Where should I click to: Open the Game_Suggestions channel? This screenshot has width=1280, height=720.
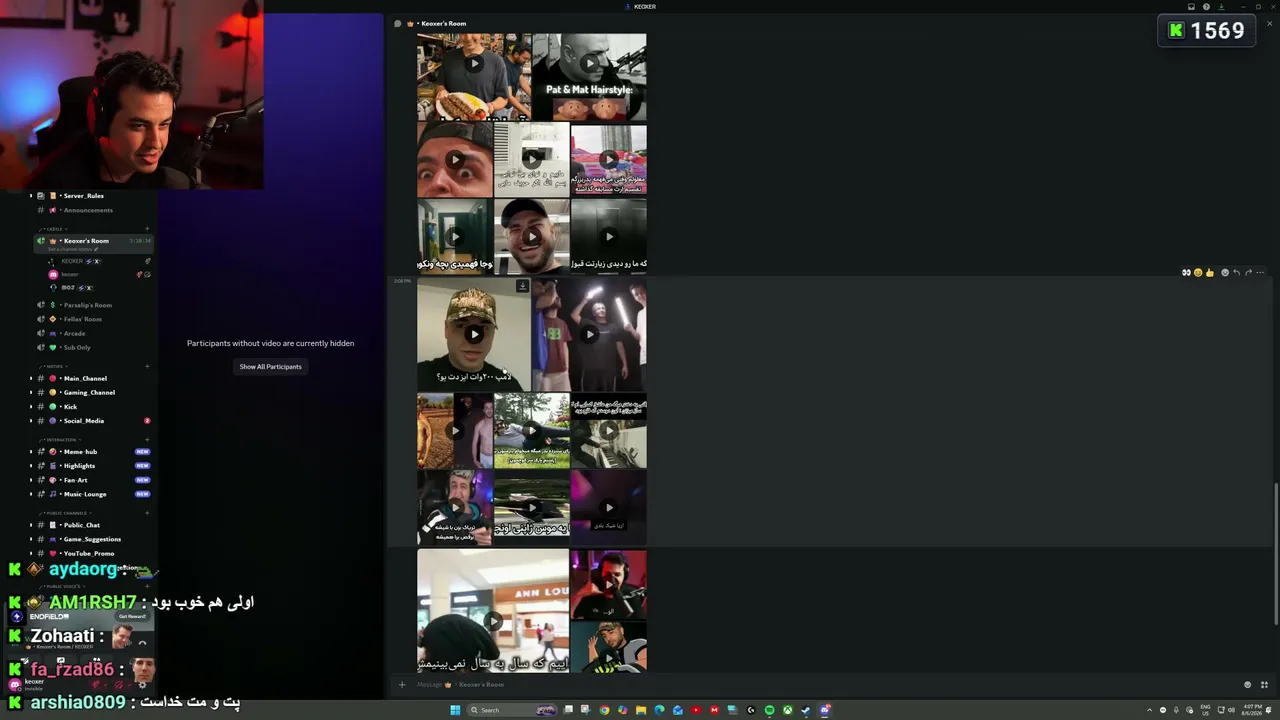92,539
